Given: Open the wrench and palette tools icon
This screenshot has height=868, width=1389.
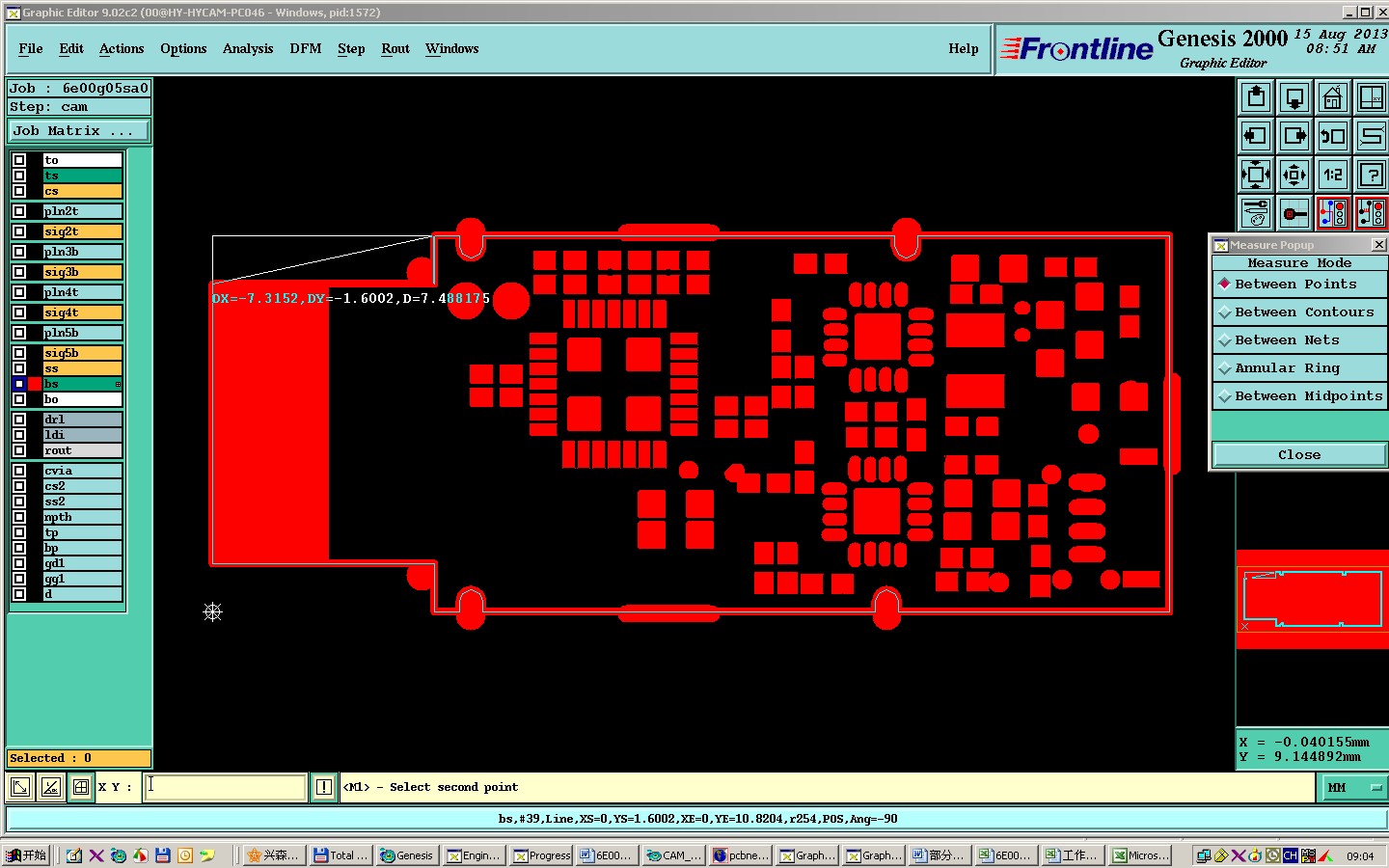Looking at the screenshot, I should (x=1256, y=213).
